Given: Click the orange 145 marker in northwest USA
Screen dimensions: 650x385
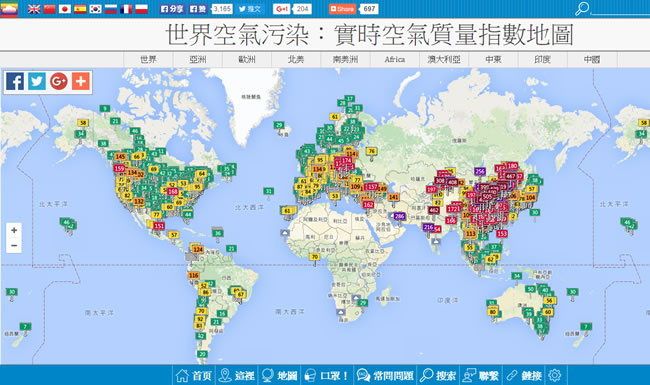Looking at the screenshot, I should [120, 156].
